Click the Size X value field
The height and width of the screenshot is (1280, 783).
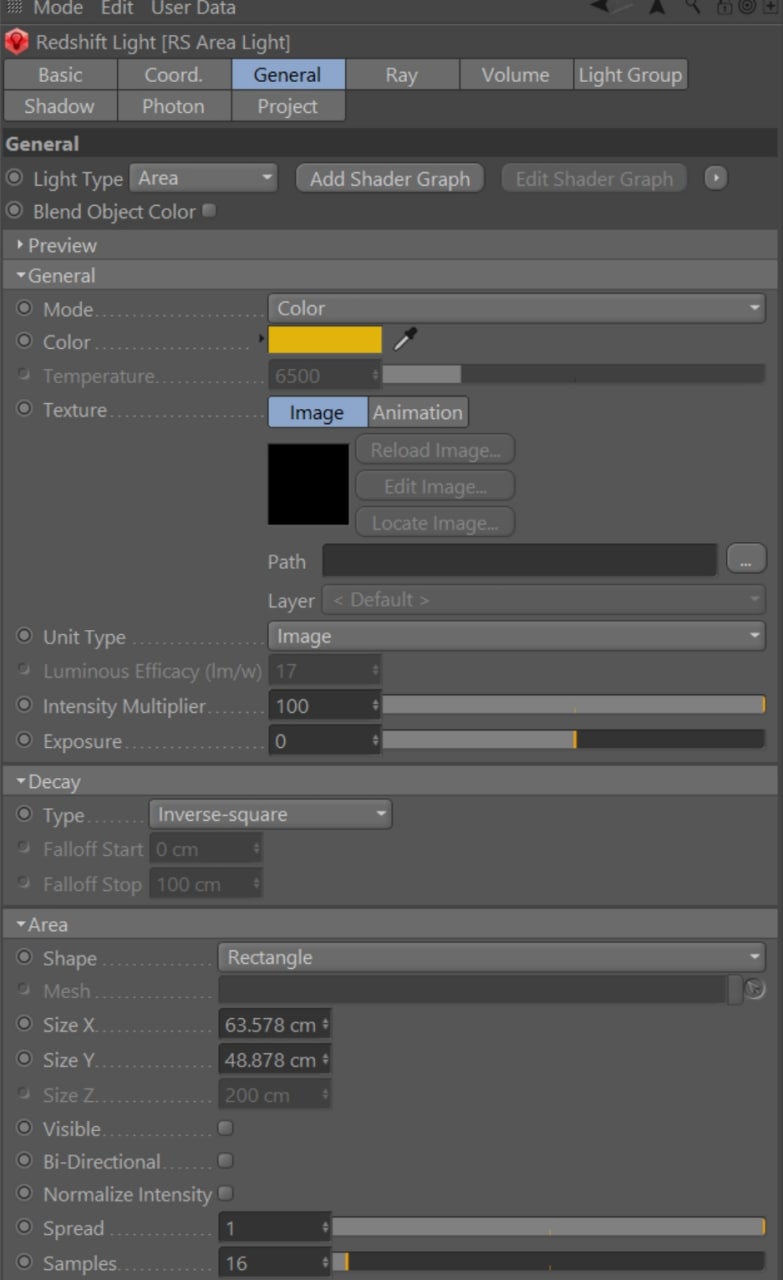point(275,1025)
